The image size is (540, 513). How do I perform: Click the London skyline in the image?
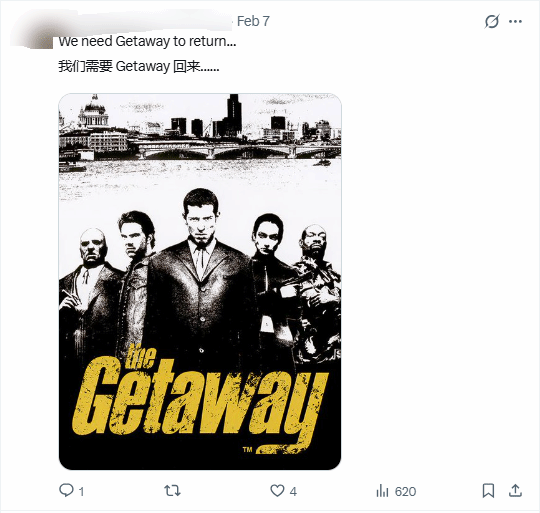point(200,127)
